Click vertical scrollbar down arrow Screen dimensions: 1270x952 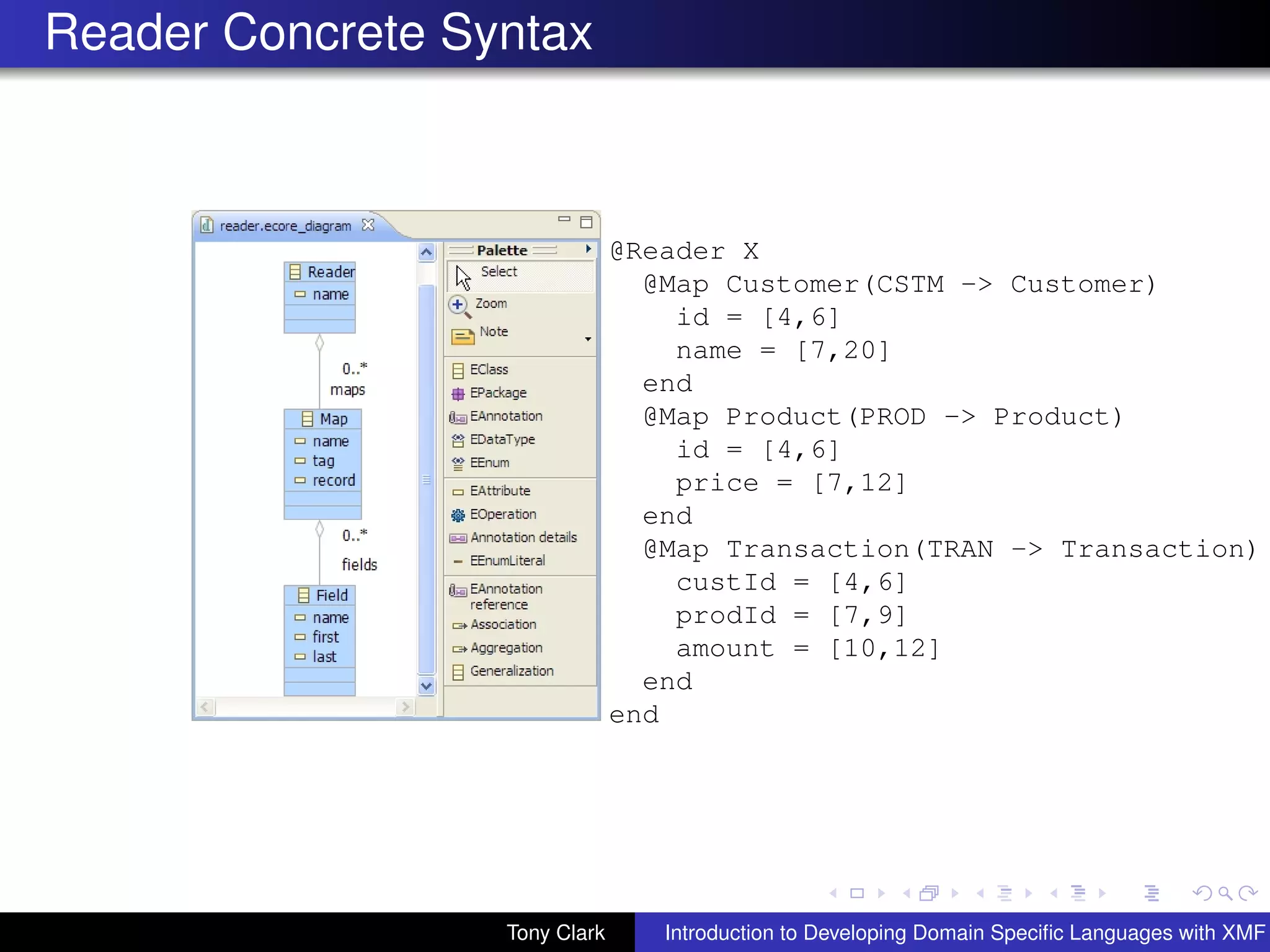coord(427,685)
